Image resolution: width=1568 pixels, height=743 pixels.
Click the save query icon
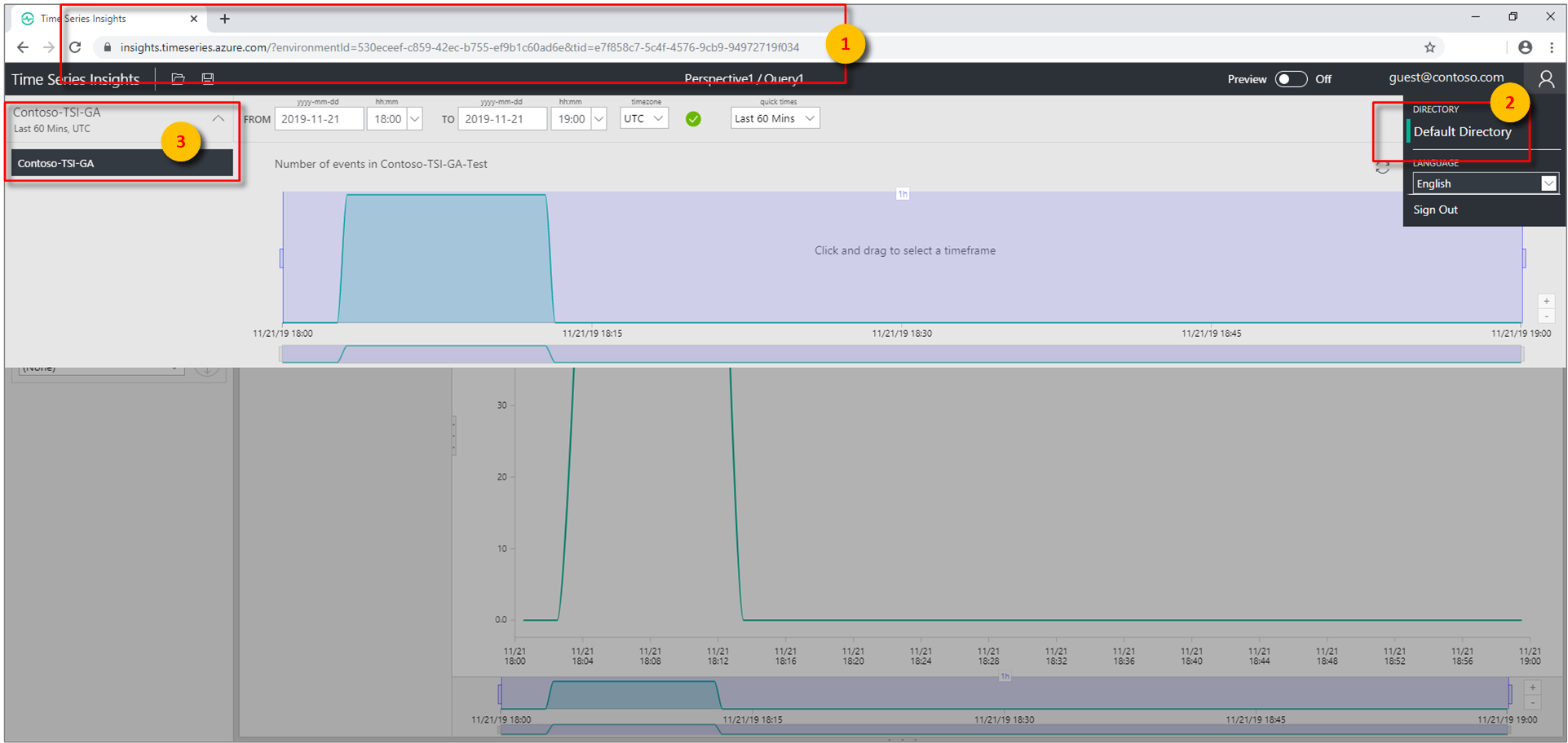pyautogui.click(x=208, y=78)
